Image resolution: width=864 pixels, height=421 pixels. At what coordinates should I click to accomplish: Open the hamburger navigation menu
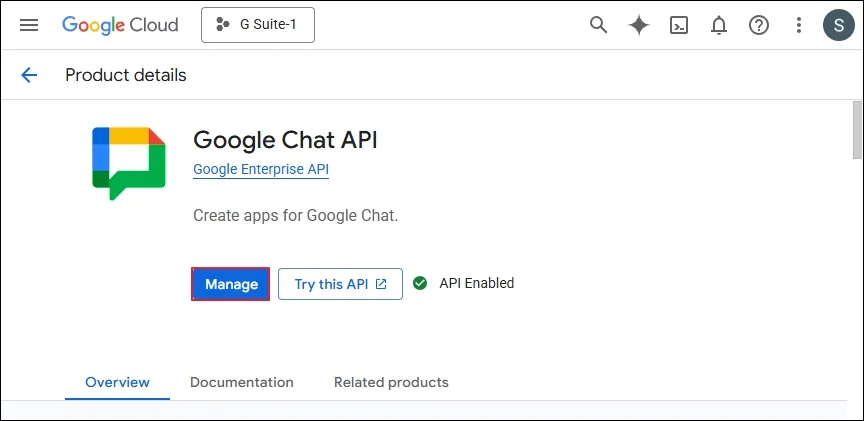coord(29,25)
